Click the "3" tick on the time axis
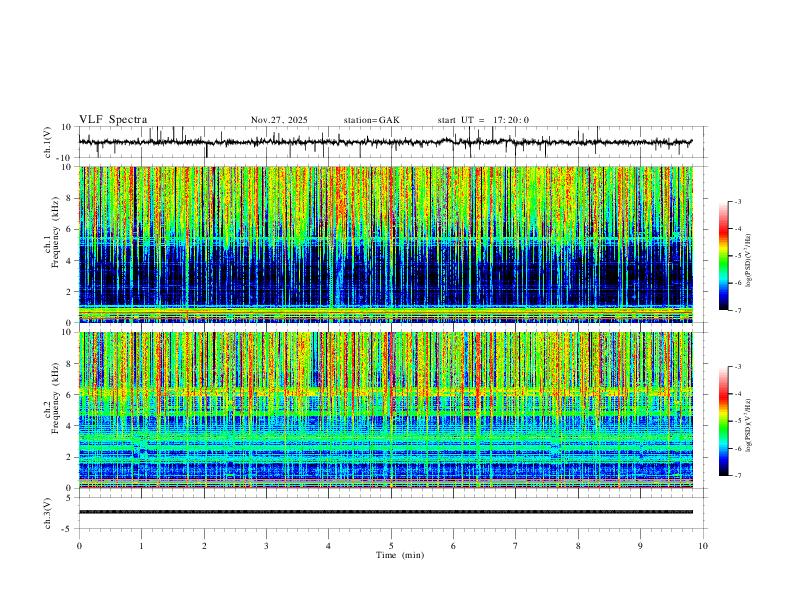 [266, 546]
